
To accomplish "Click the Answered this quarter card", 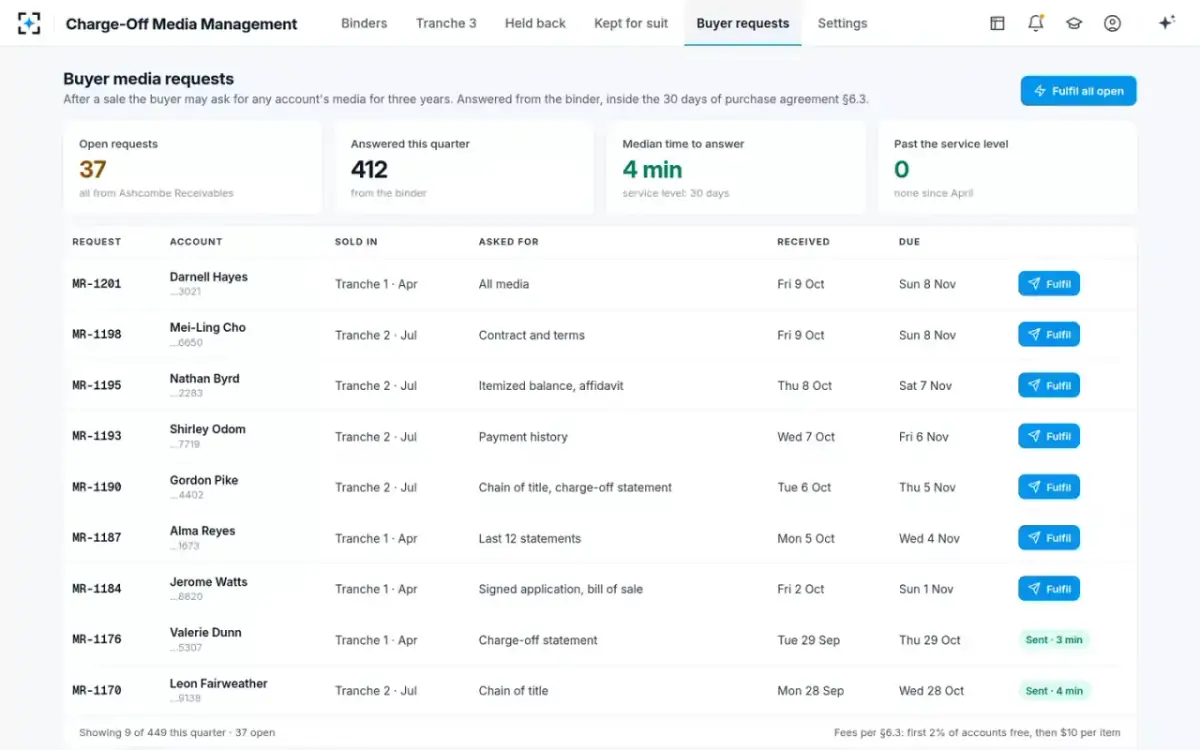I will [464, 168].
